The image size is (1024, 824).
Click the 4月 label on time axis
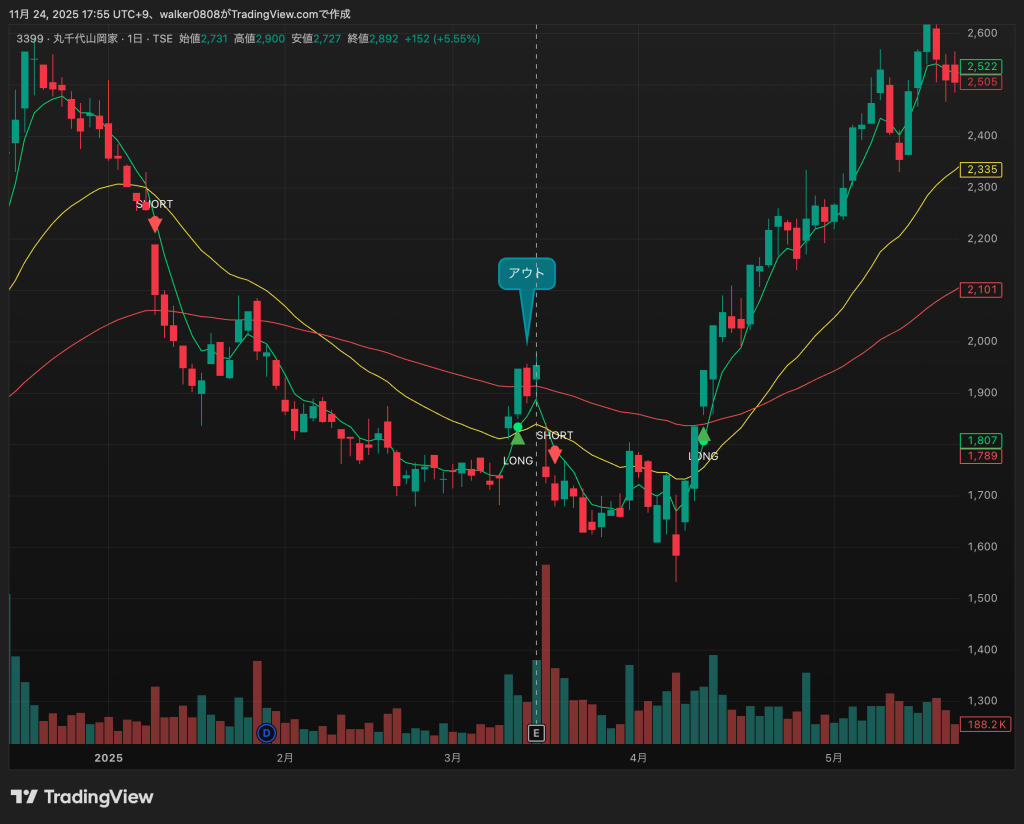point(638,758)
